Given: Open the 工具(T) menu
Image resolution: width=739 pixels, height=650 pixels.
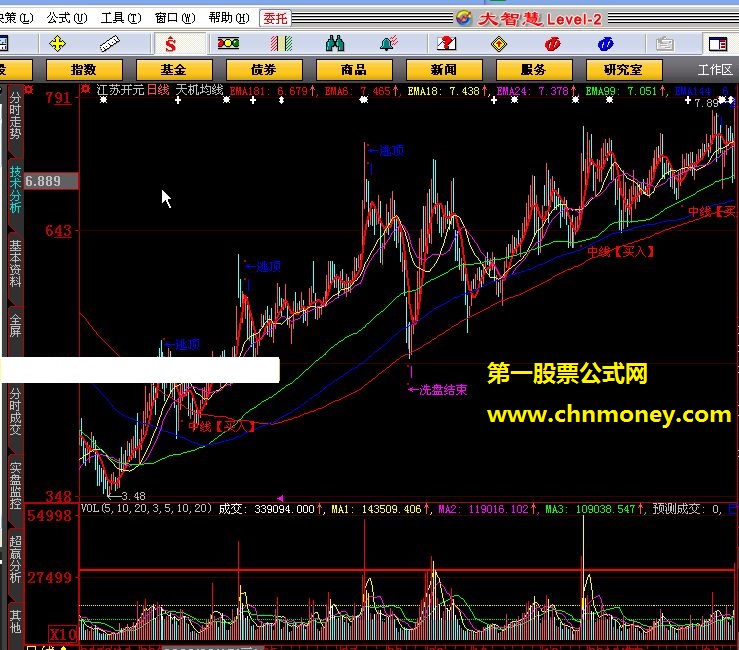Looking at the screenshot, I should coord(121,18).
